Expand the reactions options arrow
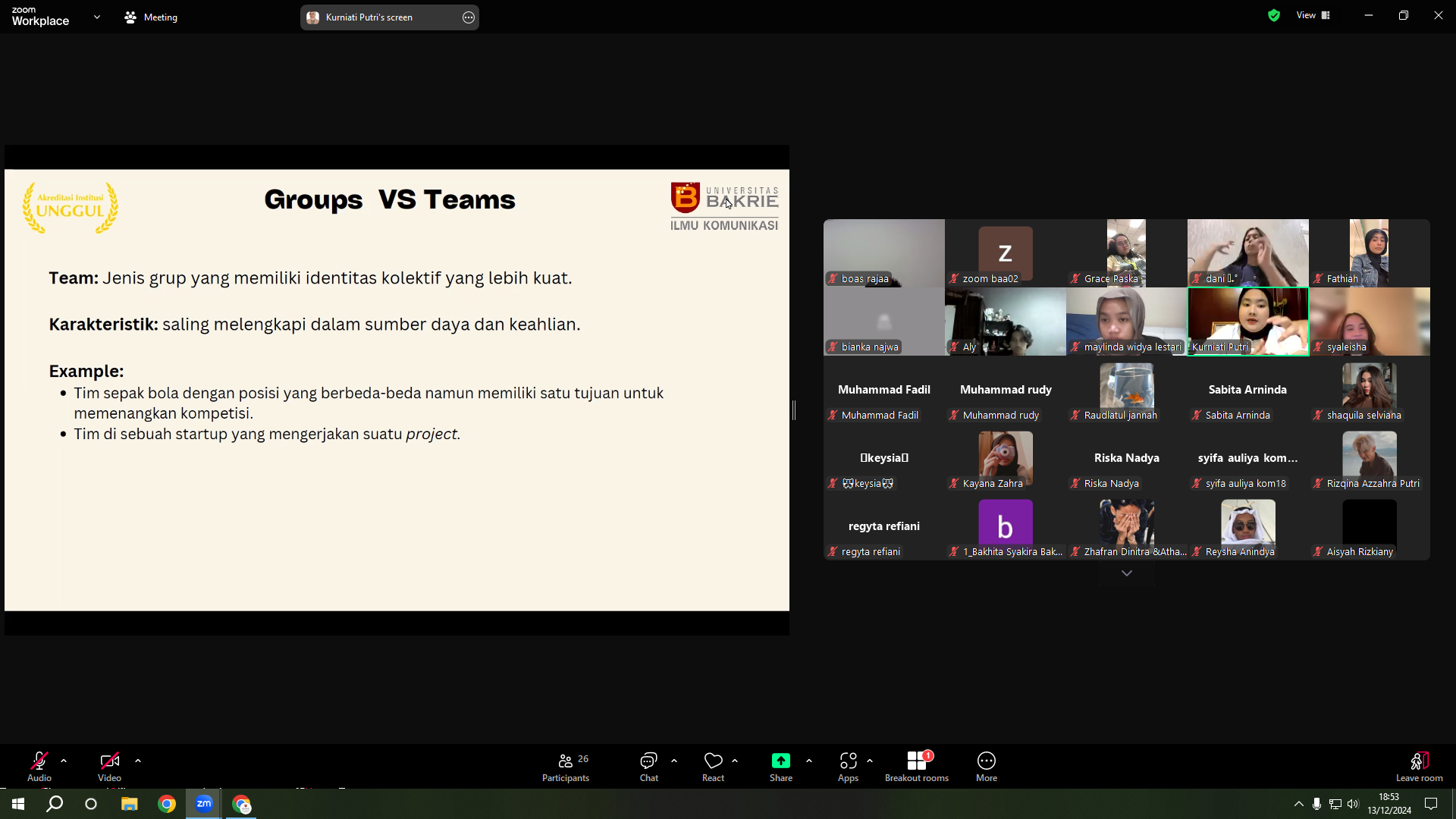The image size is (1456, 819). (x=735, y=761)
